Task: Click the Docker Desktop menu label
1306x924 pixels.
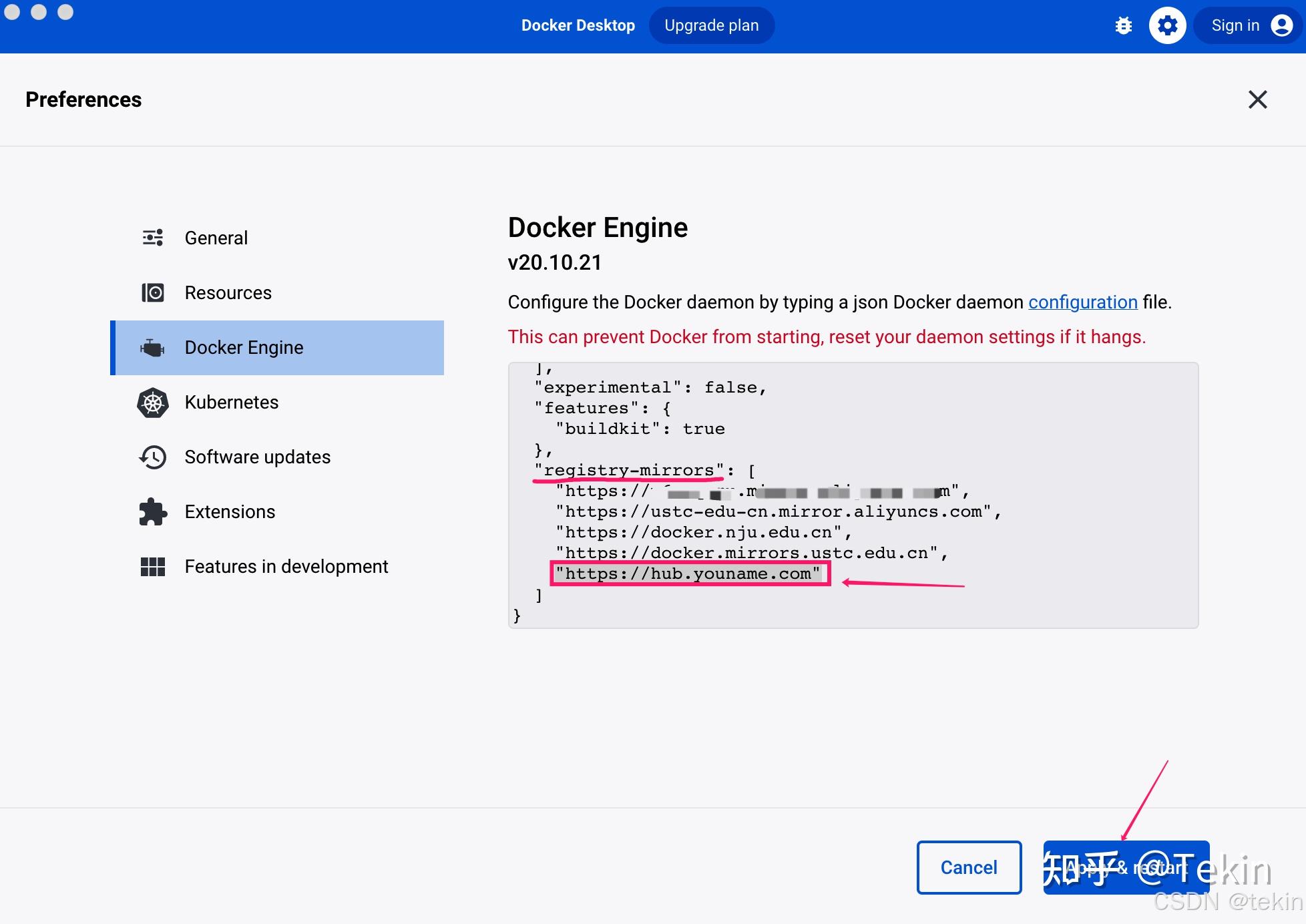Action: coord(578,25)
